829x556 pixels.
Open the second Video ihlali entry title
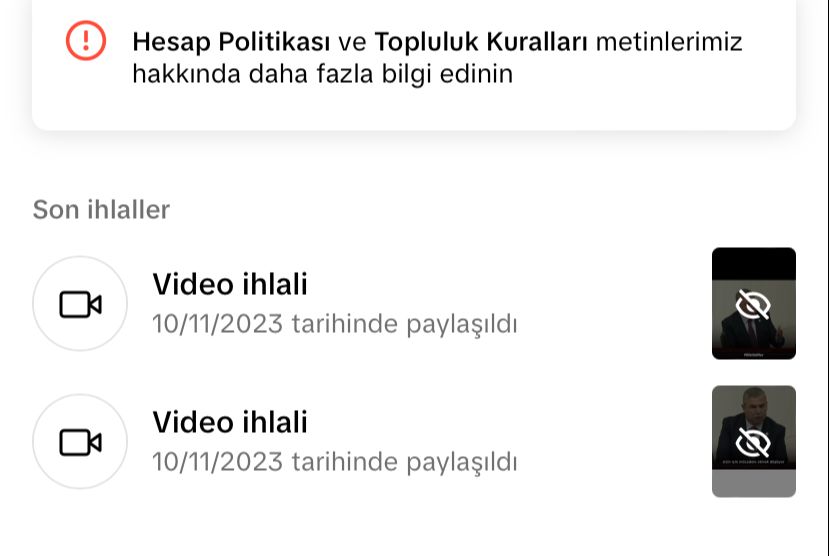coord(230,422)
